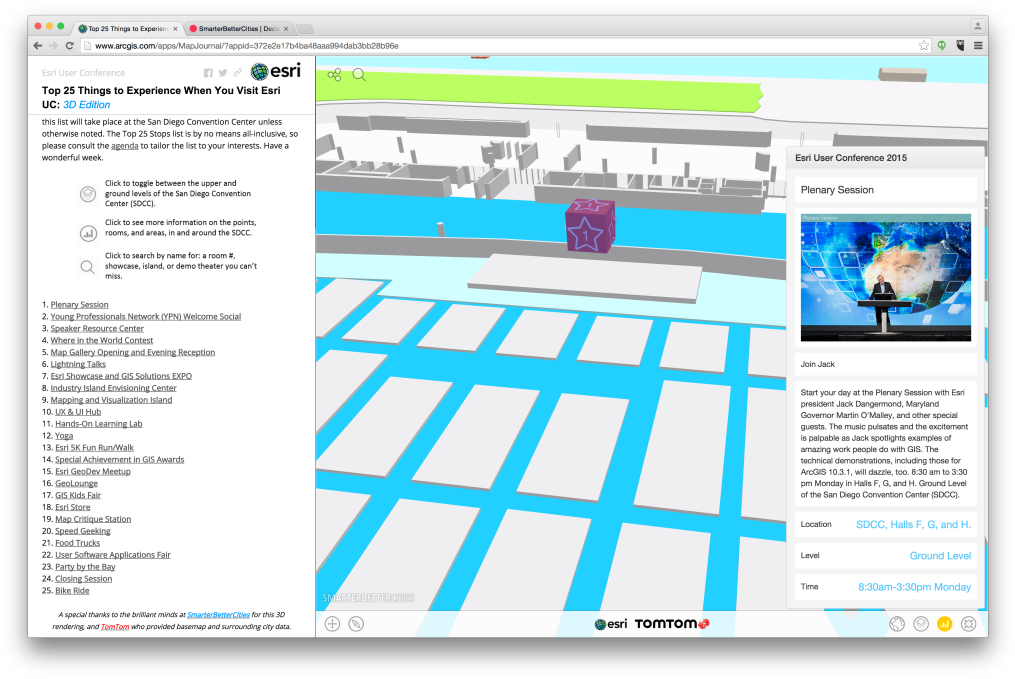Open Young Professionals Network Welcome Social link

[x=146, y=317]
